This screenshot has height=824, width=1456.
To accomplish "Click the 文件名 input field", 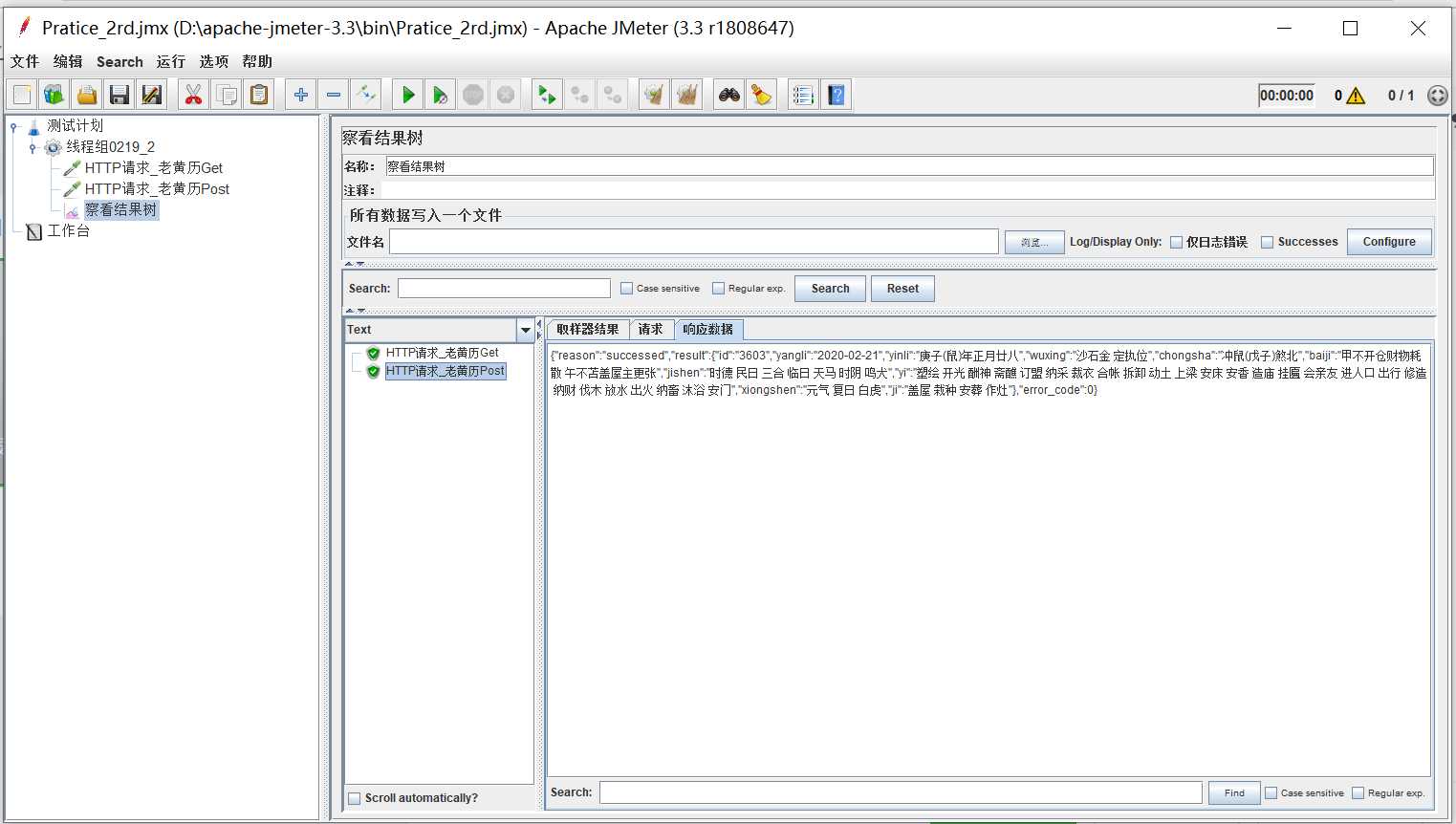I will (694, 242).
